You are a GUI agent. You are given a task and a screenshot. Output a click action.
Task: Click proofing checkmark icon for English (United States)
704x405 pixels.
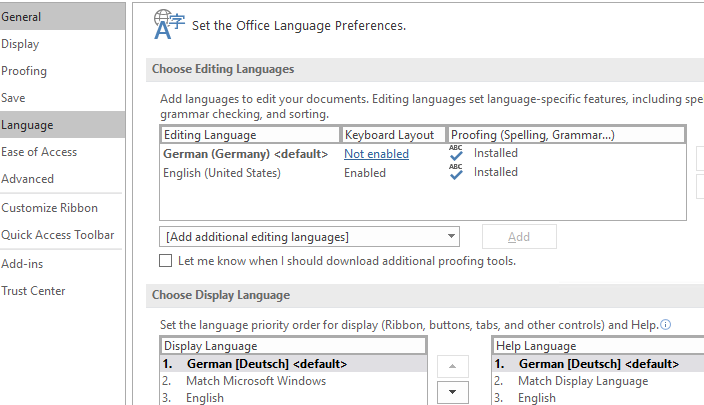(456, 172)
